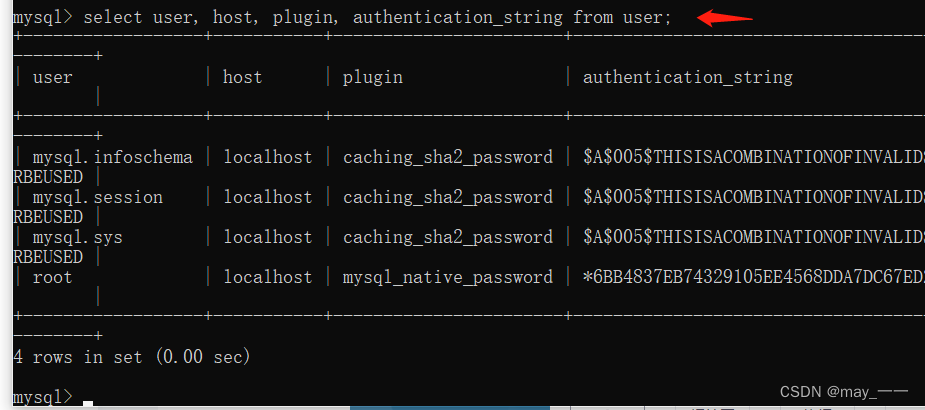Click the $A$005$ string in the mysql.infoschema row
925x410 pixels.
(x=753, y=158)
